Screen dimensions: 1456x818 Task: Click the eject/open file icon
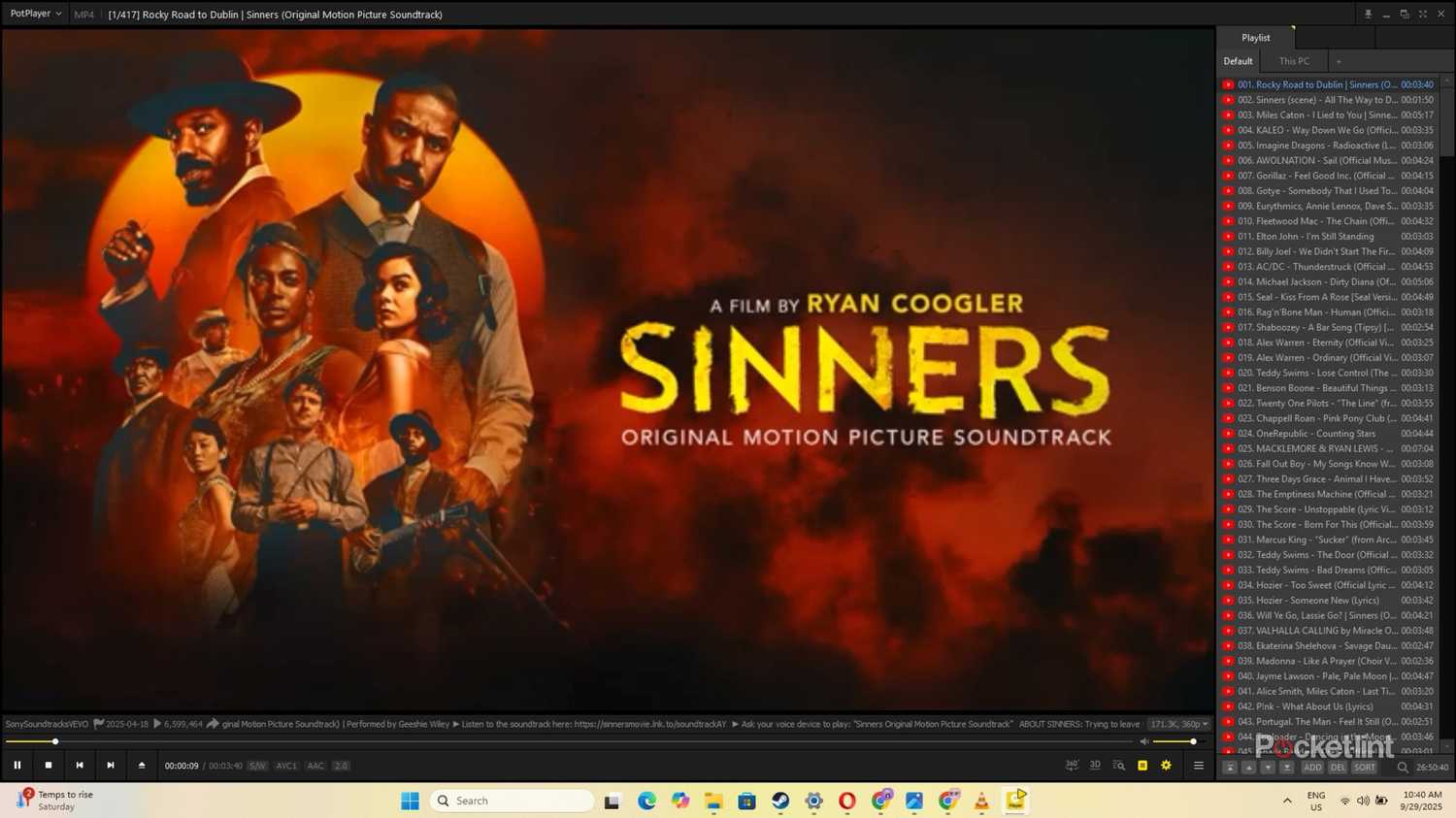[142, 766]
